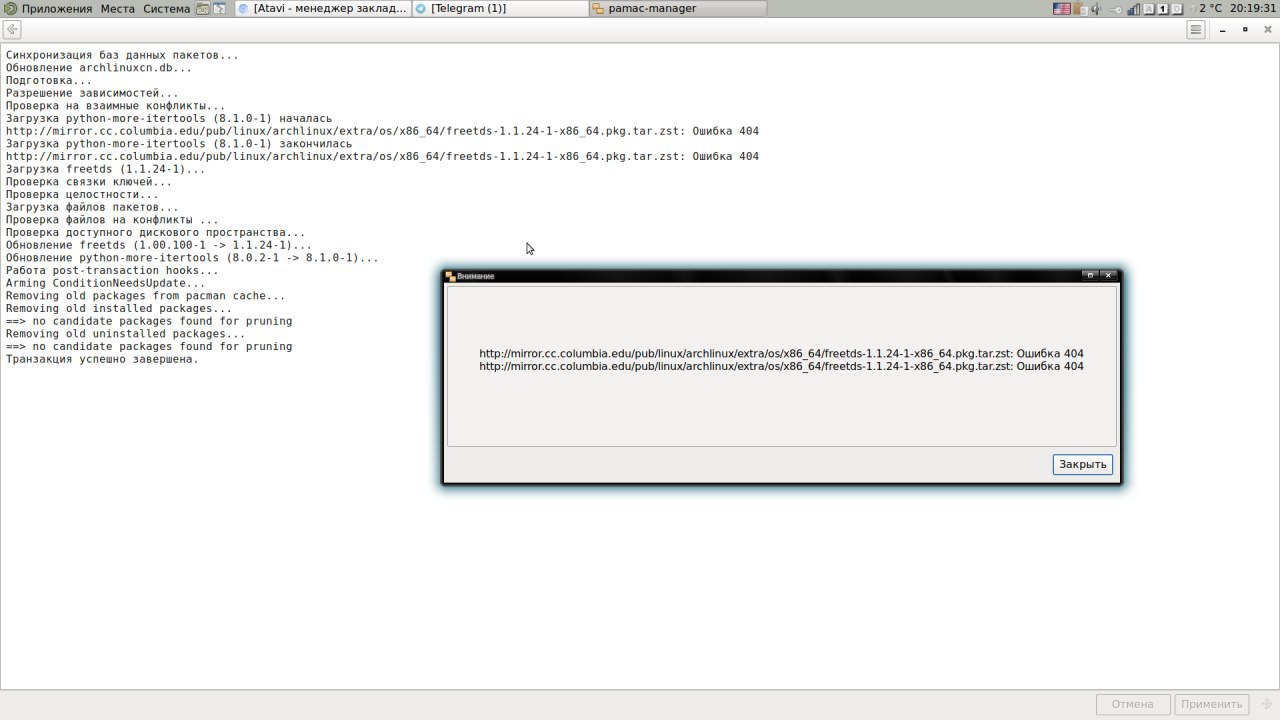Open the clipboard manager tray icon
The width and height of the screenshot is (1280, 720).
coord(1080,8)
